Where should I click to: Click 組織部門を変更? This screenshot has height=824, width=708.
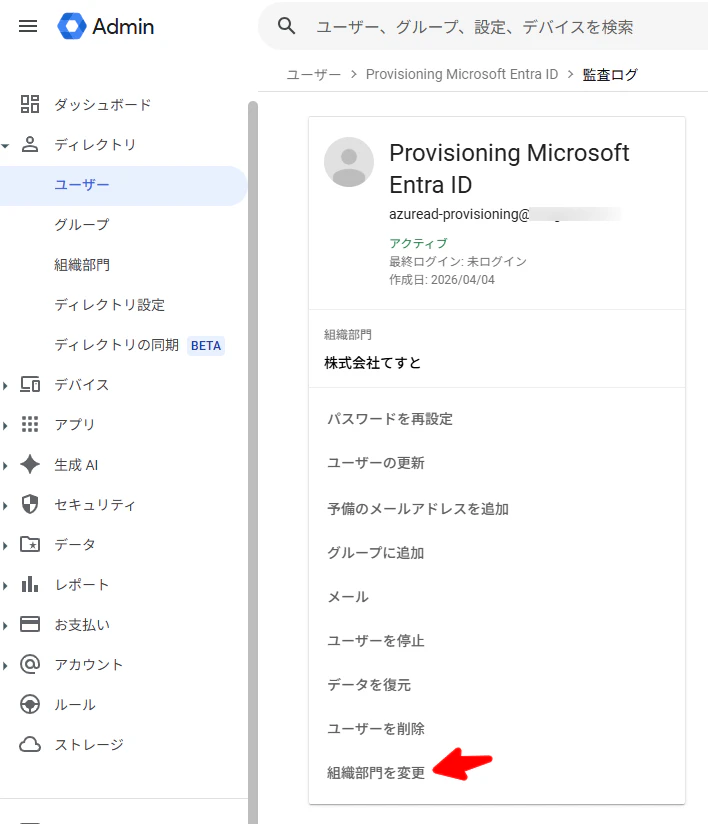pyautogui.click(x=376, y=772)
